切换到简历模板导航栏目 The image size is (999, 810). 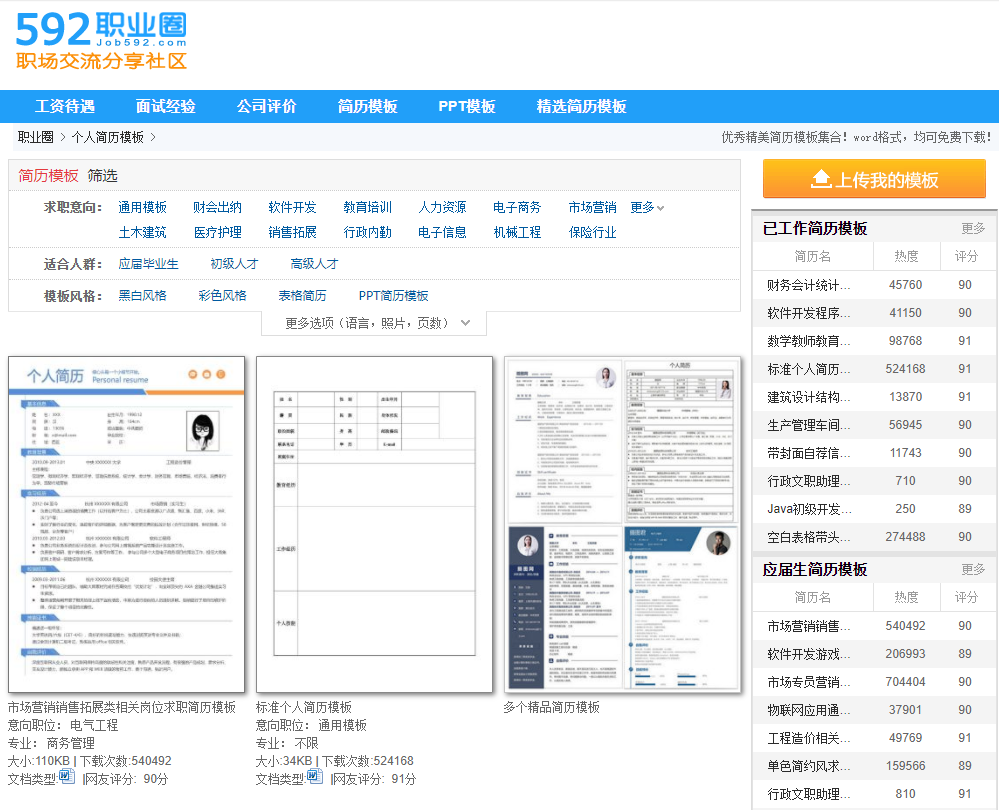(367, 106)
